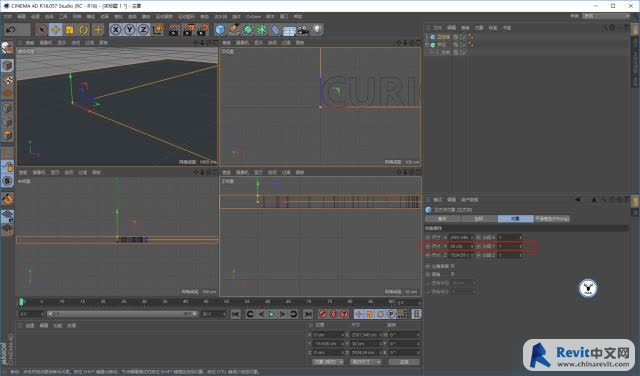Viewport: 640px width, 376px height.
Task: Switch to Model mode icon
Action: pyautogui.click(x=7, y=66)
